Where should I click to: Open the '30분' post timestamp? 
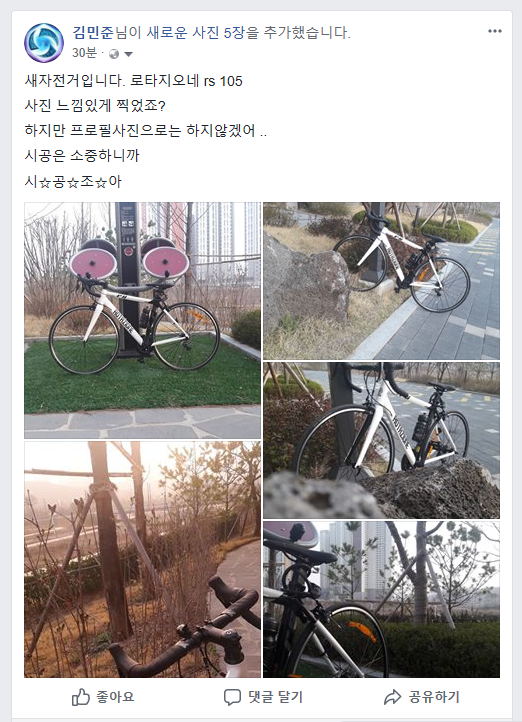(x=84, y=53)
